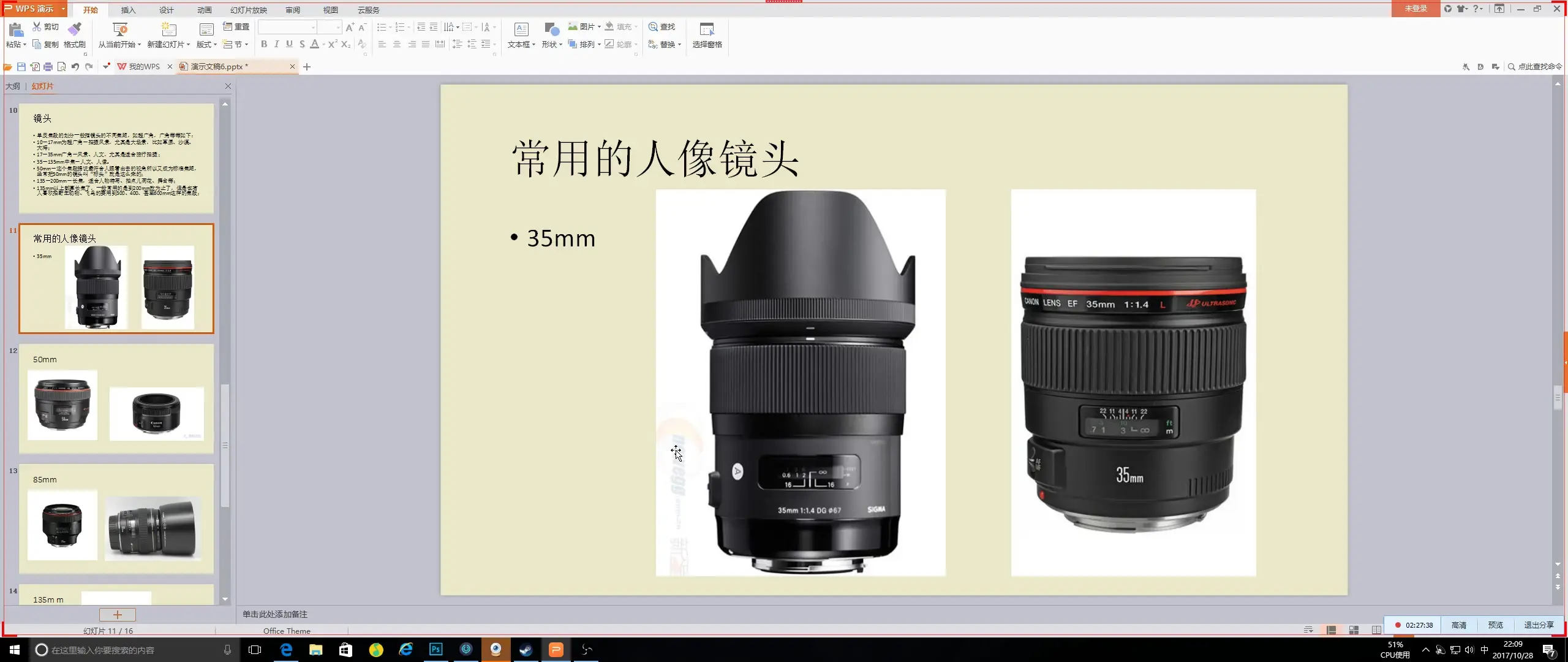
Task: Switch to the Outline (大纲) panel tab
Action: pyautogui.click(x=13, y=86)
